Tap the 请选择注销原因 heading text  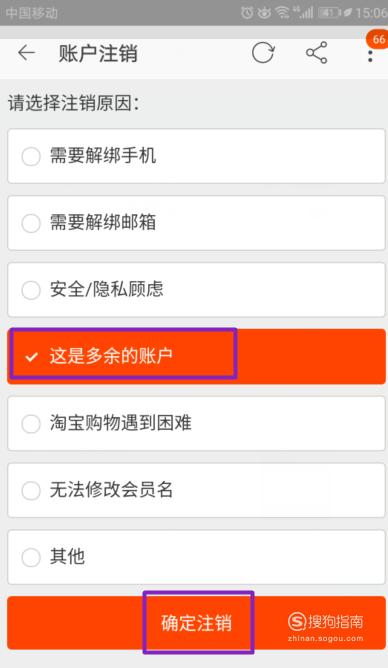coord(73,103)
